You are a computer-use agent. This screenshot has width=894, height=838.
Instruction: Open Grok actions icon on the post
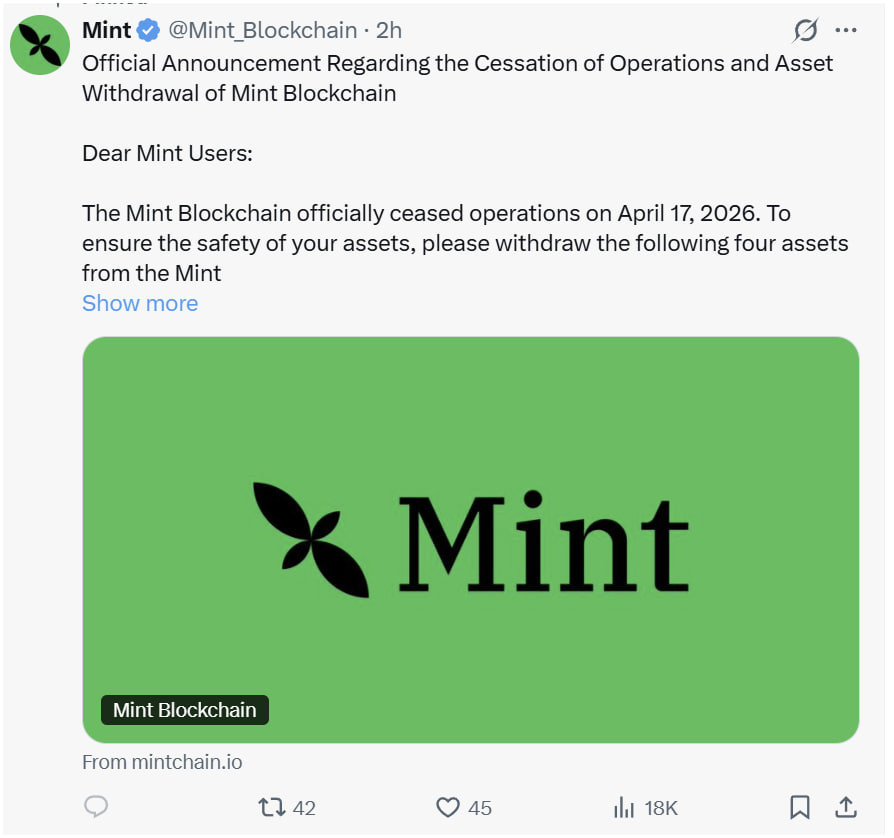805,31
